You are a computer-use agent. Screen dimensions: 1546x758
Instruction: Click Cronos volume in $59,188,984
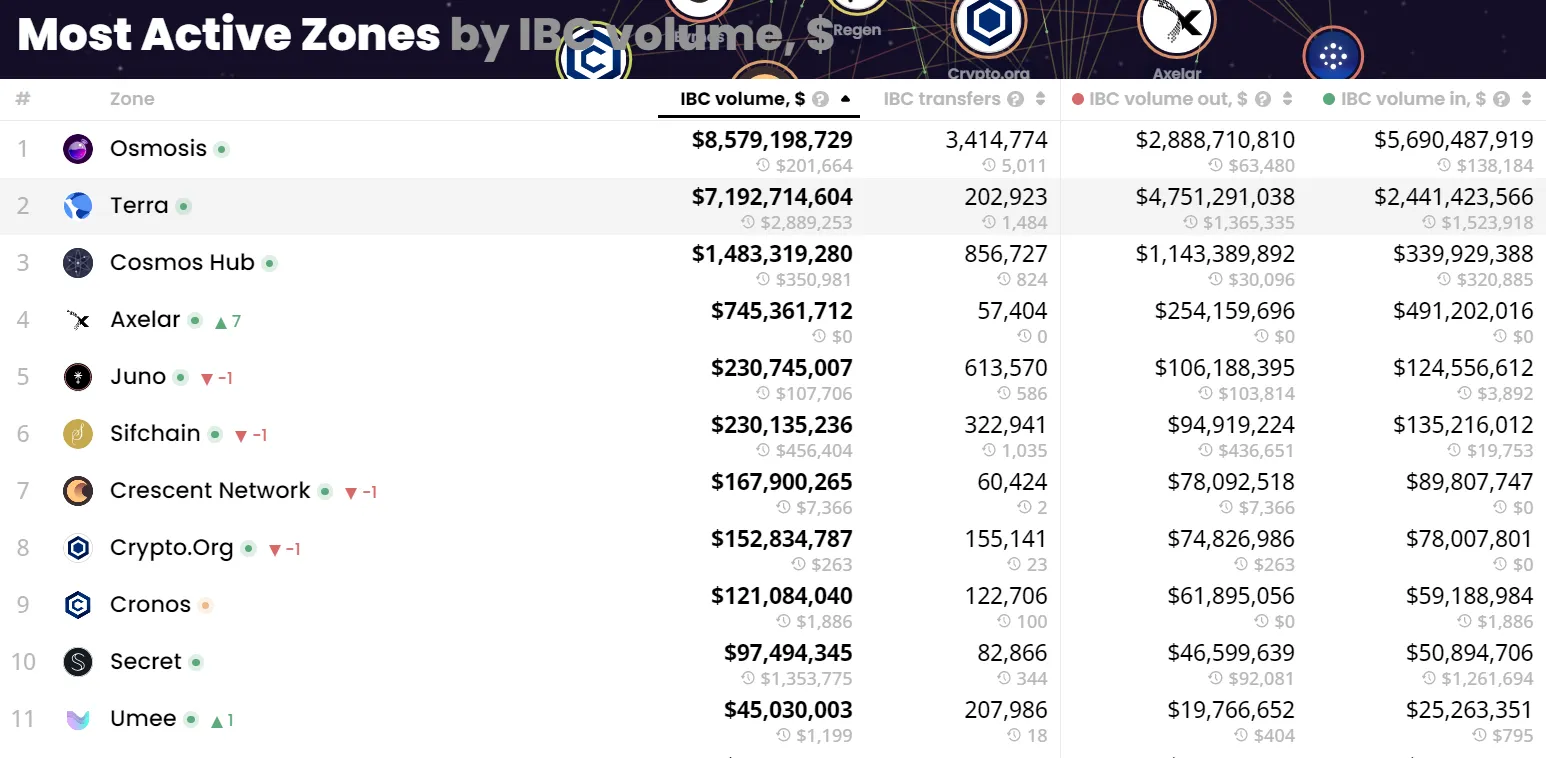click(x=1469, y=596)
